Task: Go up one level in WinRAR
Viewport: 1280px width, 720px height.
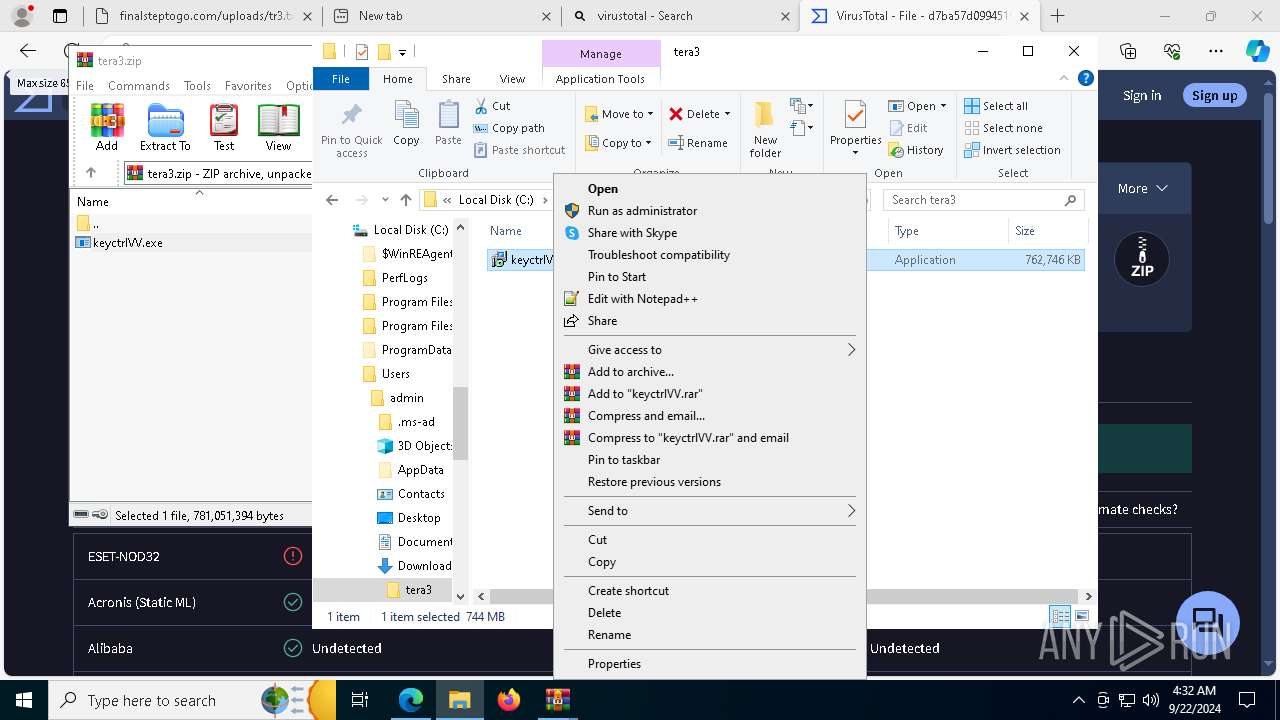Action: tap(91, 173)
